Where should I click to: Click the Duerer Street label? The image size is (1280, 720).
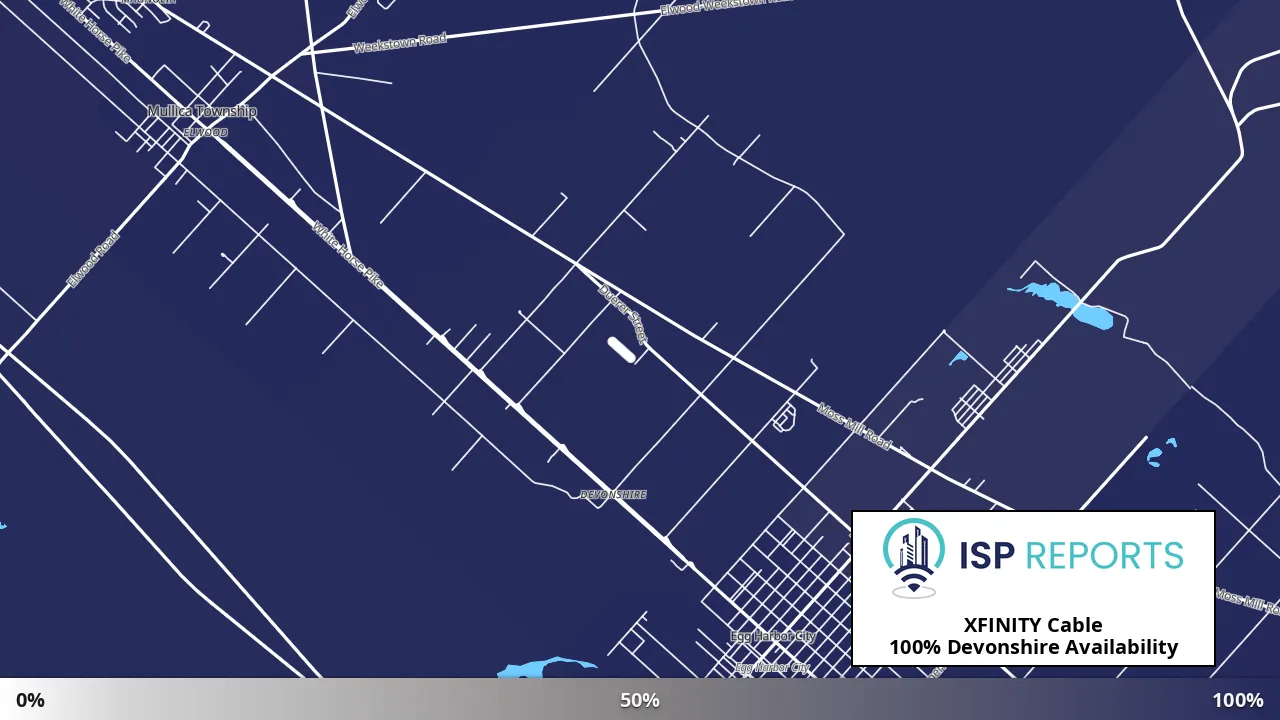(x=623, y=314)
